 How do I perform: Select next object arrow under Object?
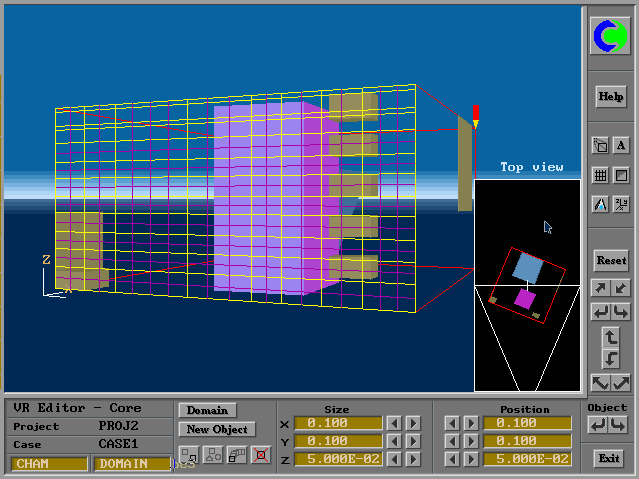pyautogui.click(x=621, y=425)
